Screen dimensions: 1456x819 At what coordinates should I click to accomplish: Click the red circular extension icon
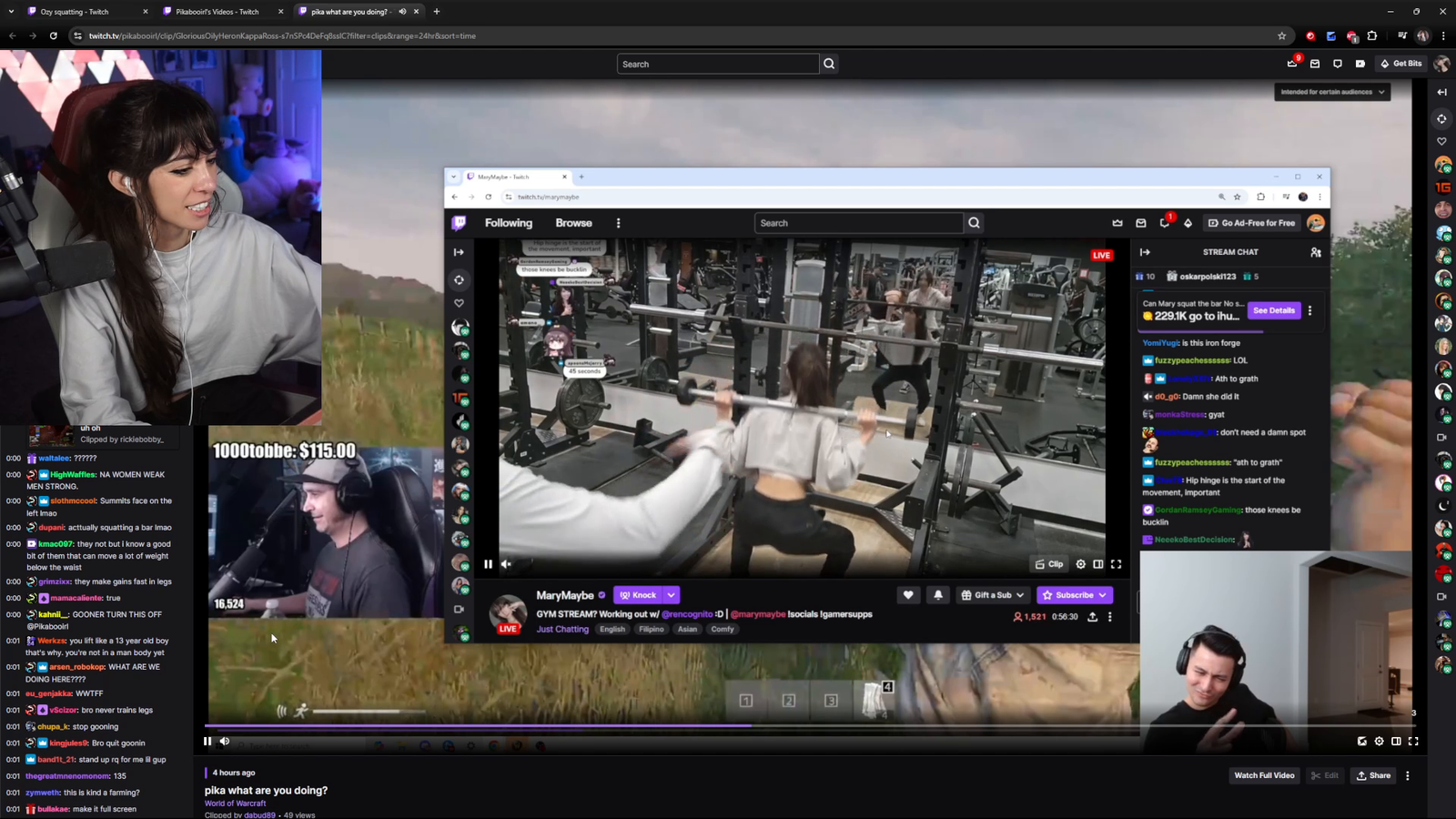(1310, 35)
